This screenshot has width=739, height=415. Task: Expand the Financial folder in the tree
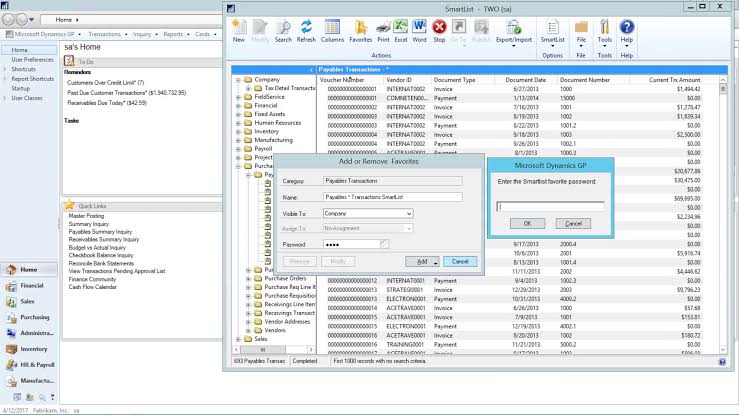pos(238,106)
